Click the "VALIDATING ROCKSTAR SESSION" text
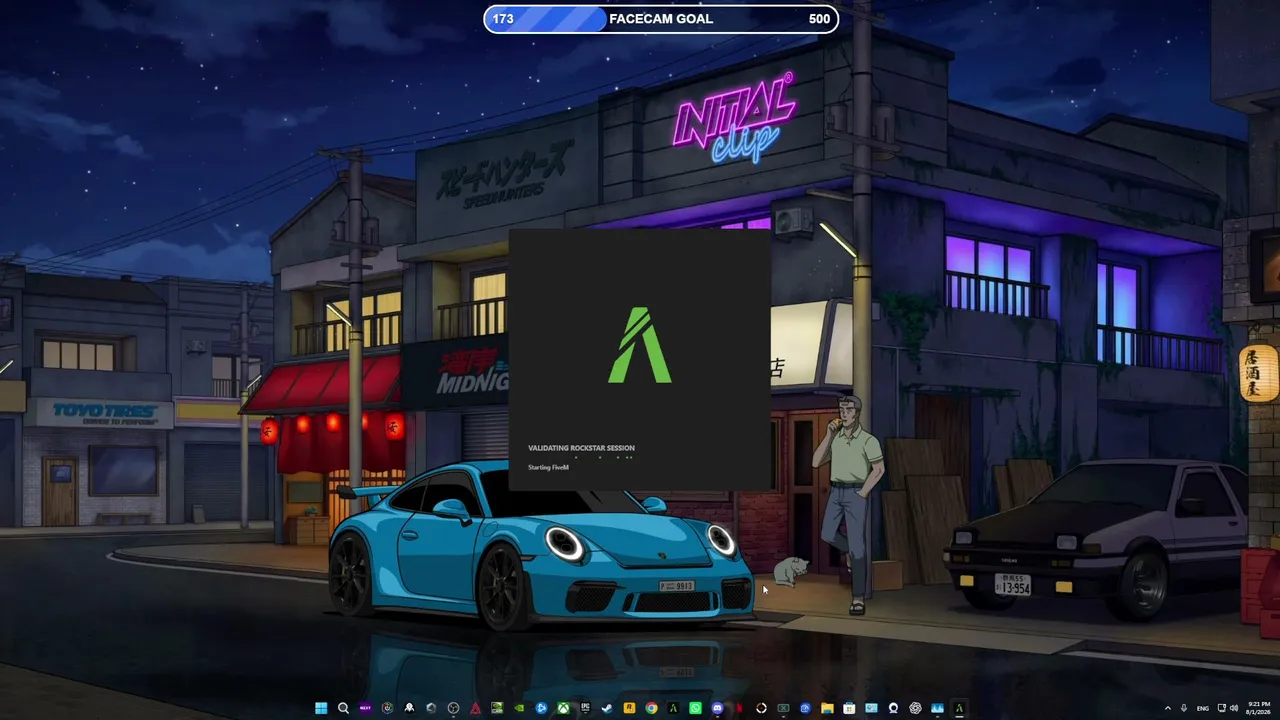Screen dimensions: 1280x720 pyautogui.click(x=581, y=448)
